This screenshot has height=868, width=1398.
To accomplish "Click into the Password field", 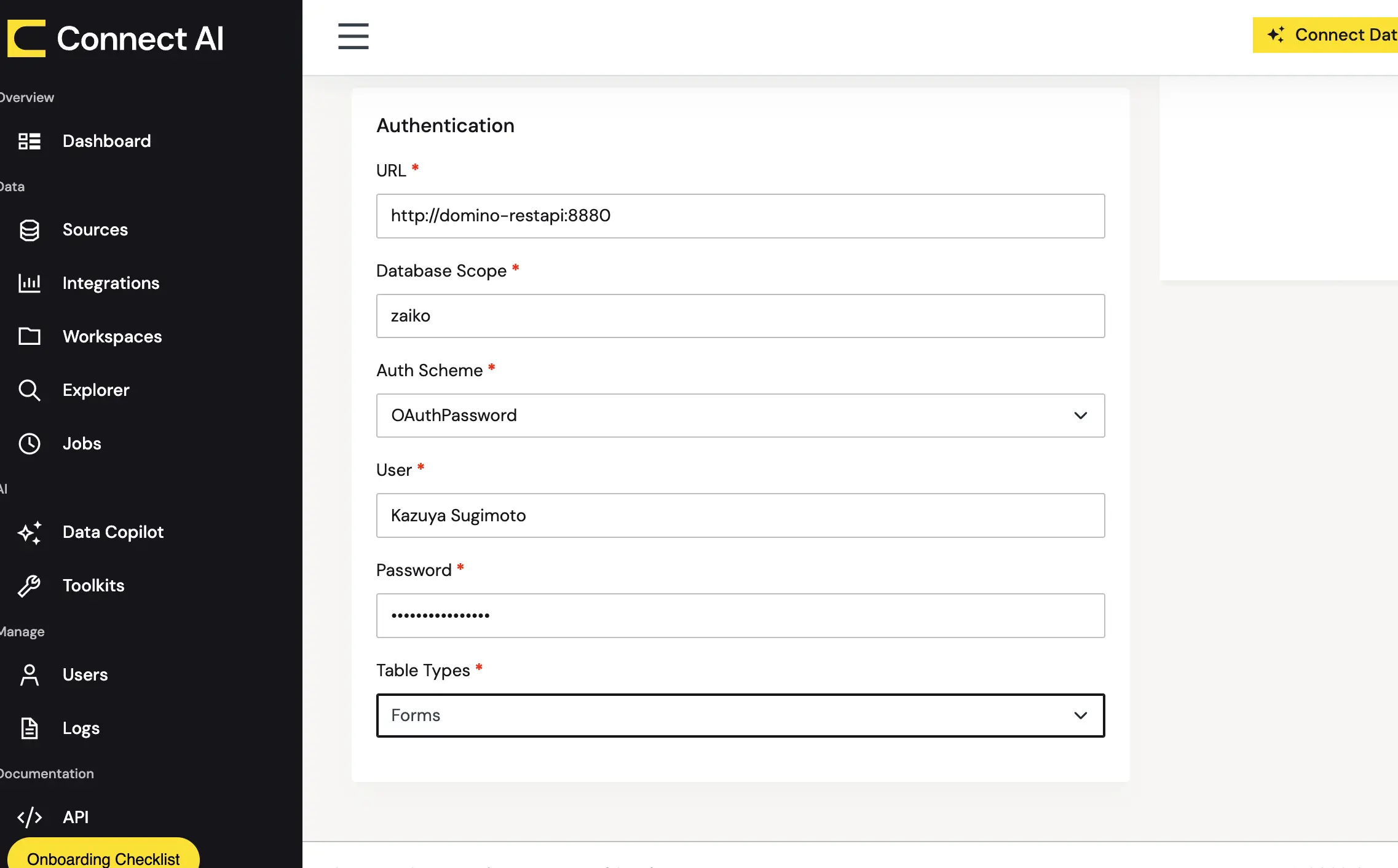I will point(740,615).
